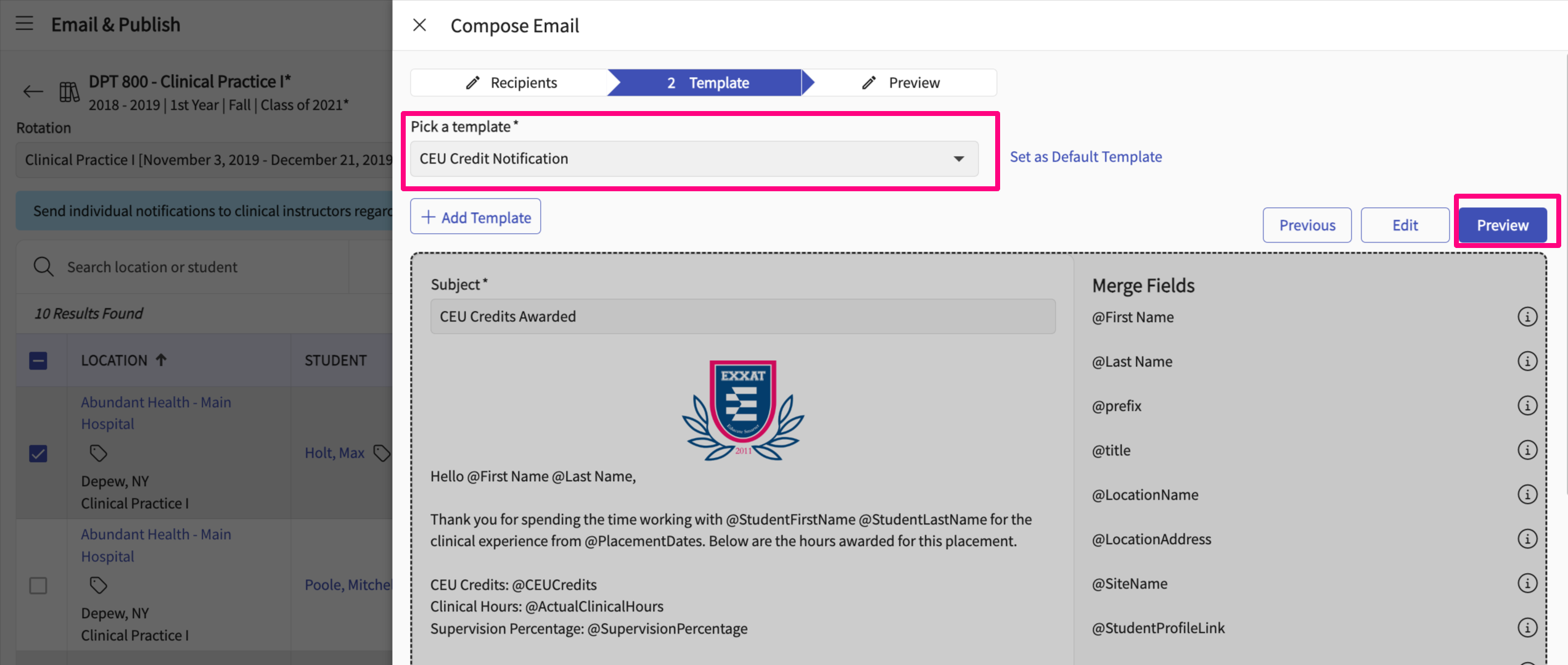Click Set as Default Template link
Viewport: 1568px width, 665px height.
1085,157
